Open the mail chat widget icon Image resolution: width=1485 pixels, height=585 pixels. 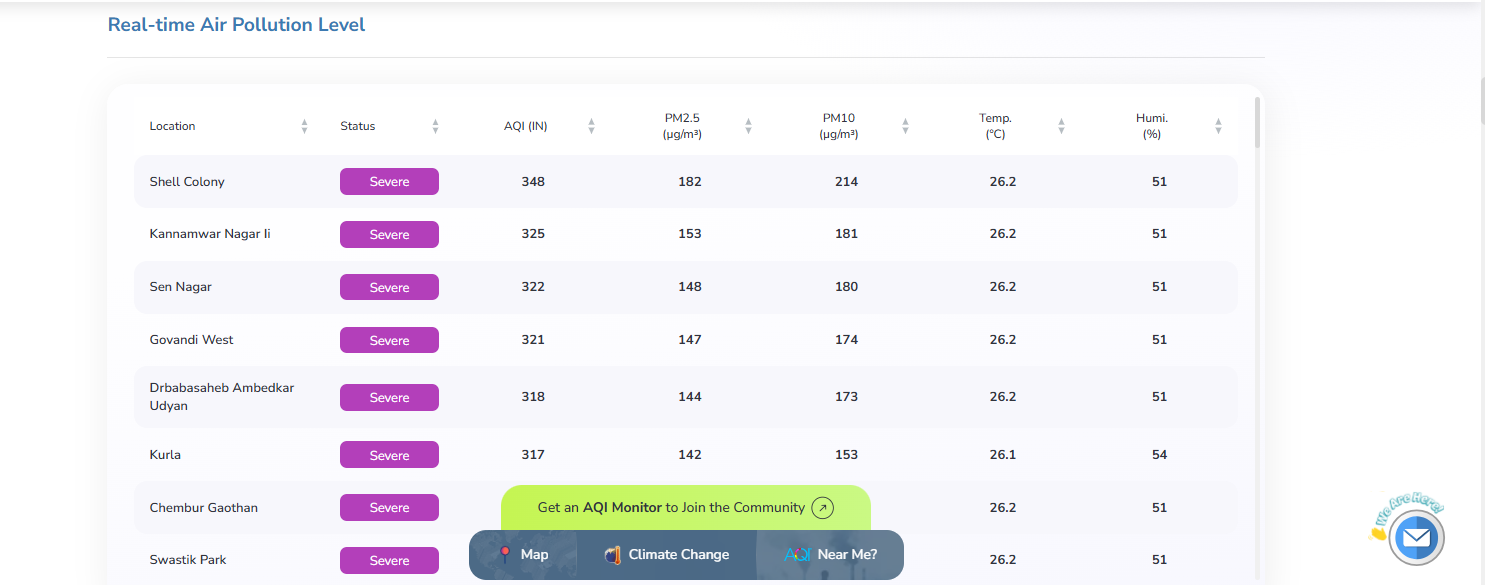pyautogui.click(x=1415, y=539)
